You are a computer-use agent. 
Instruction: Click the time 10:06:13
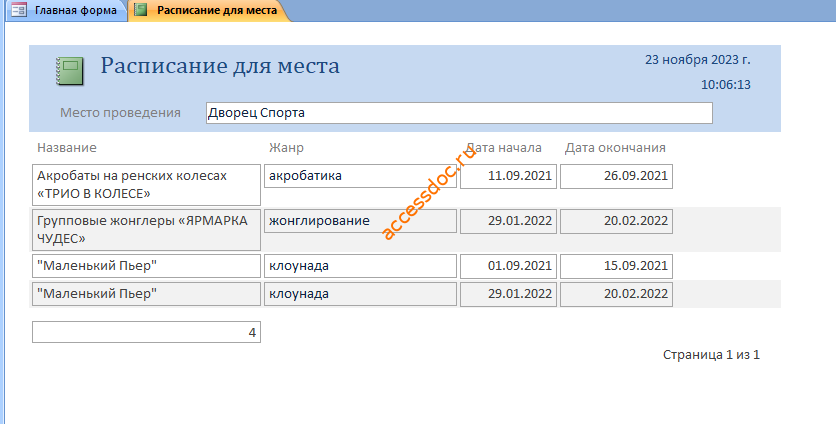click(725, 84)
